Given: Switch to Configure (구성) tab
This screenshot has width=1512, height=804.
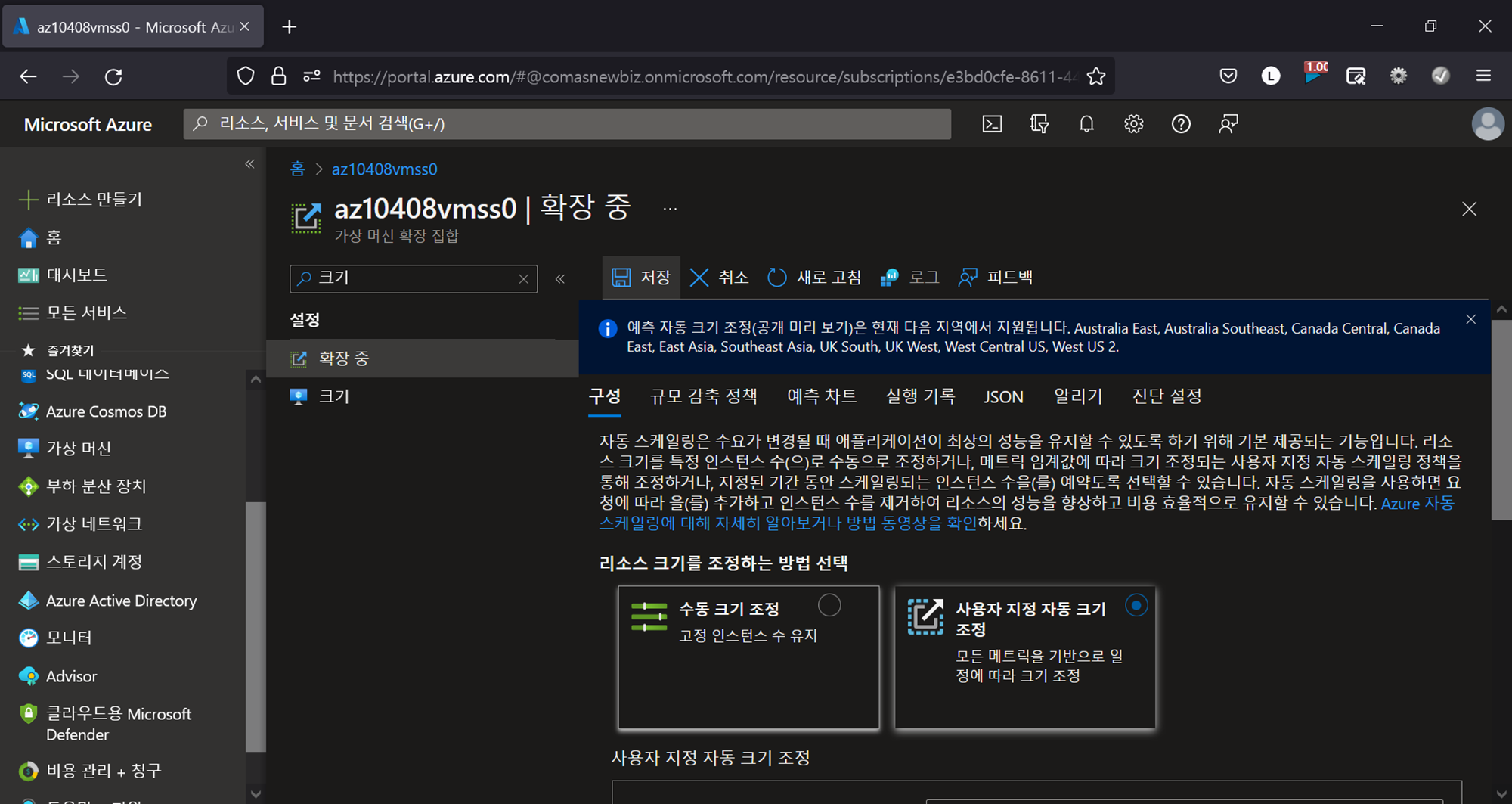Looking at the screenshot, I should [605, 396].
